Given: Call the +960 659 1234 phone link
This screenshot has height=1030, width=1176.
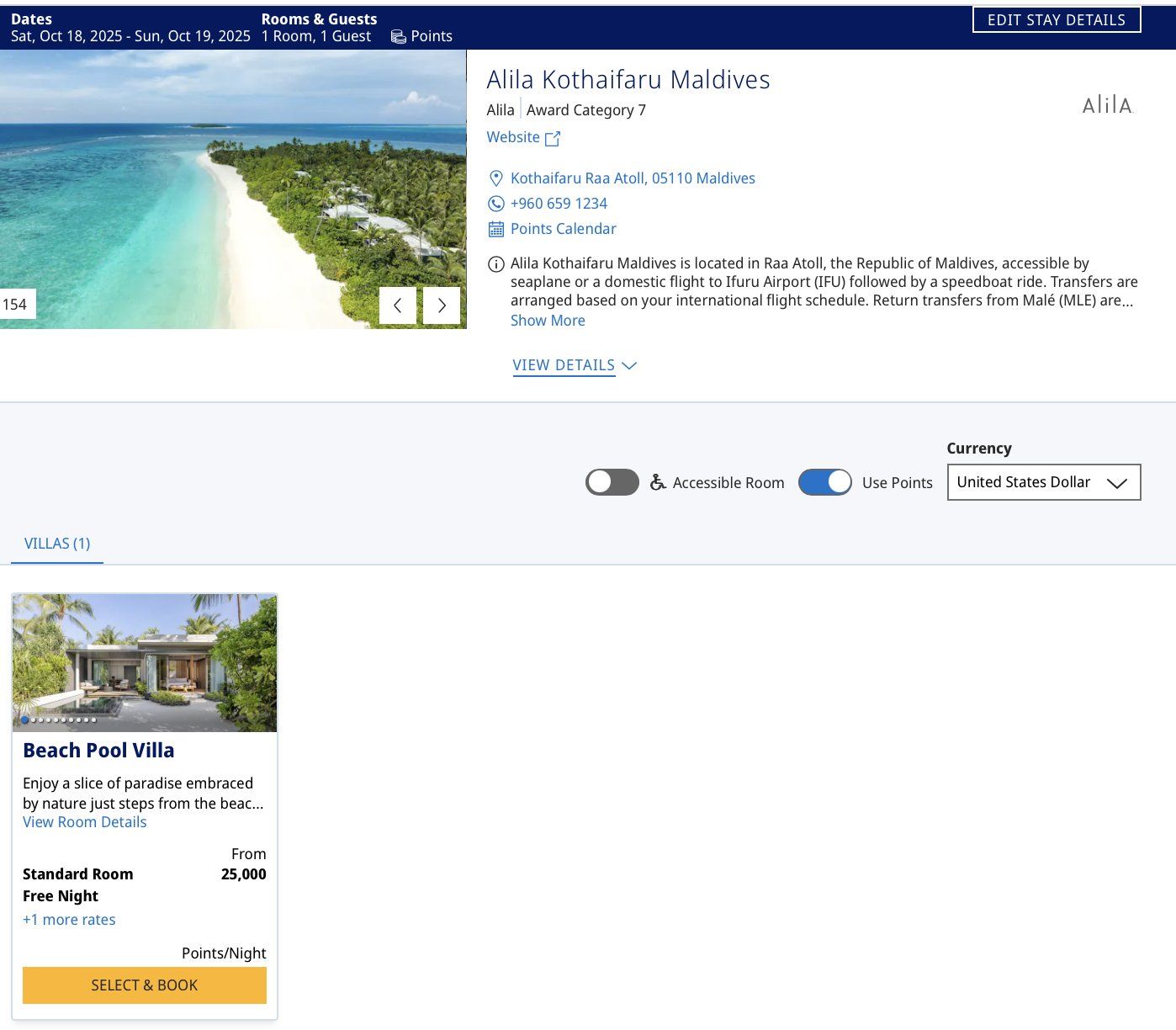Looking at the screenshot, I should pos(559,204).
